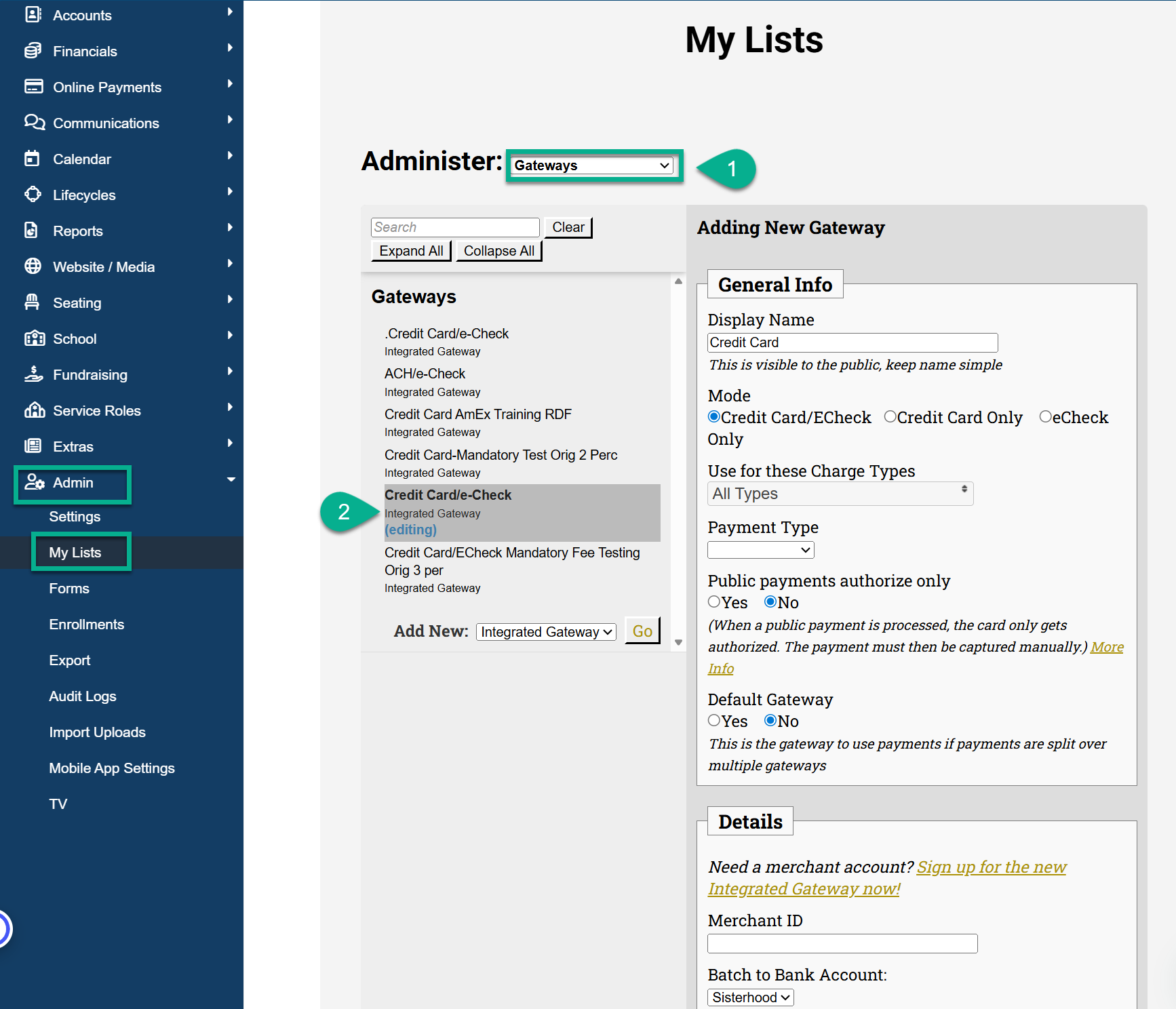Click the Merchant ID input field
The width and height of the screenshot is (1176, 1009).
tap(842, 943)
